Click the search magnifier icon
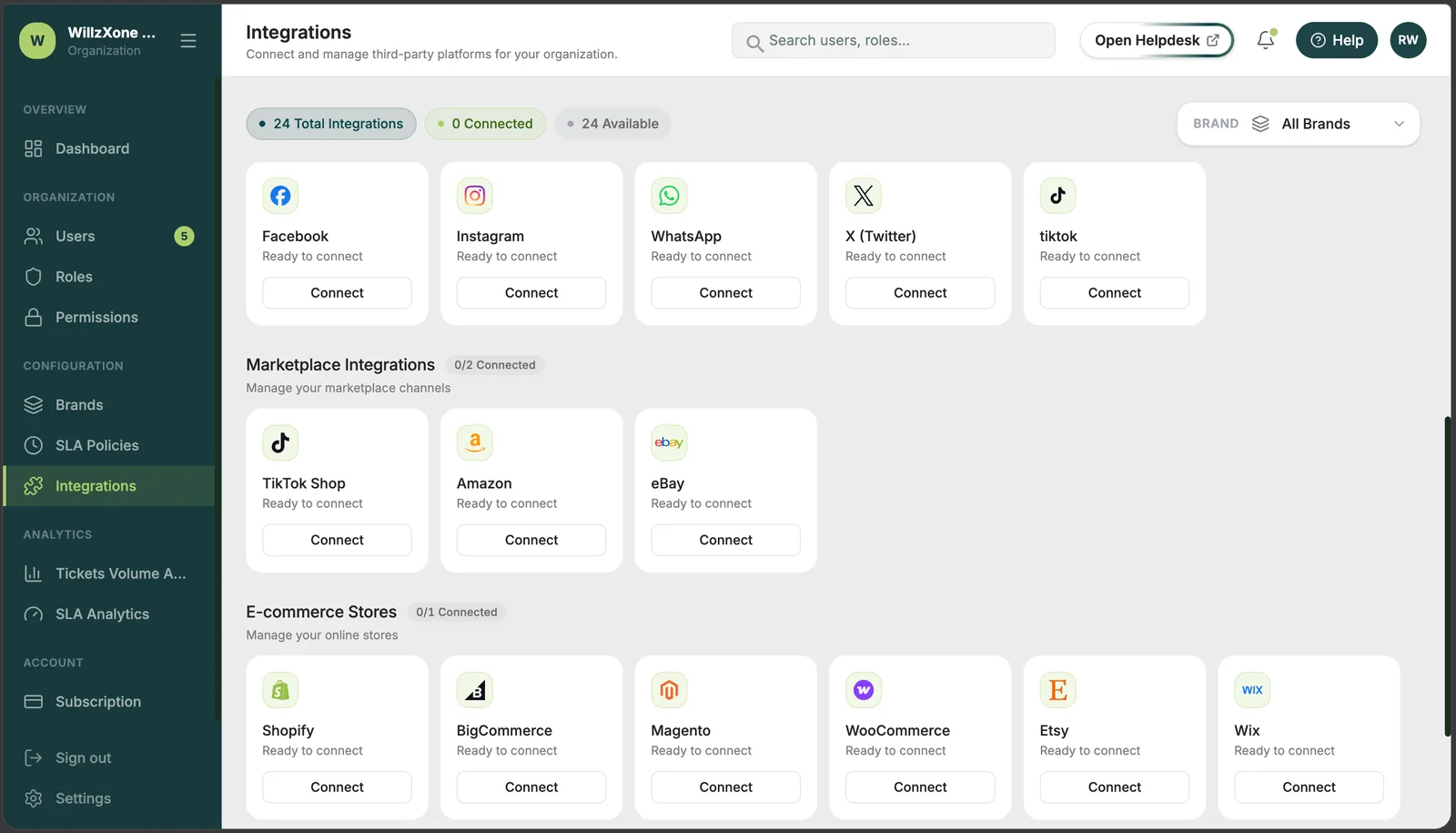The image size is (1456, 833). 754,43
